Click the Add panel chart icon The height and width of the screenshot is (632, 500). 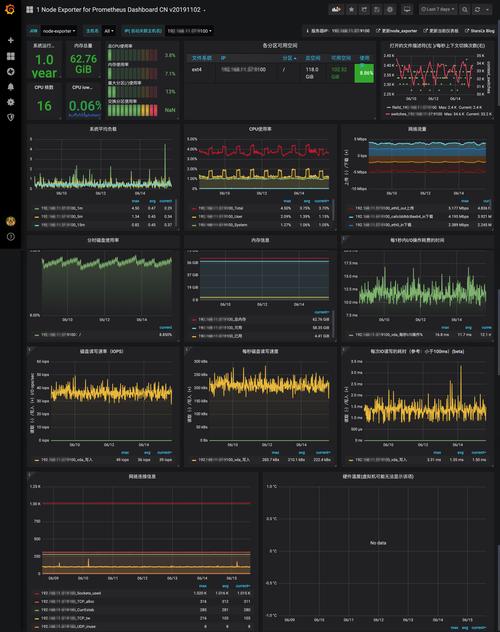tap(336, 9)
